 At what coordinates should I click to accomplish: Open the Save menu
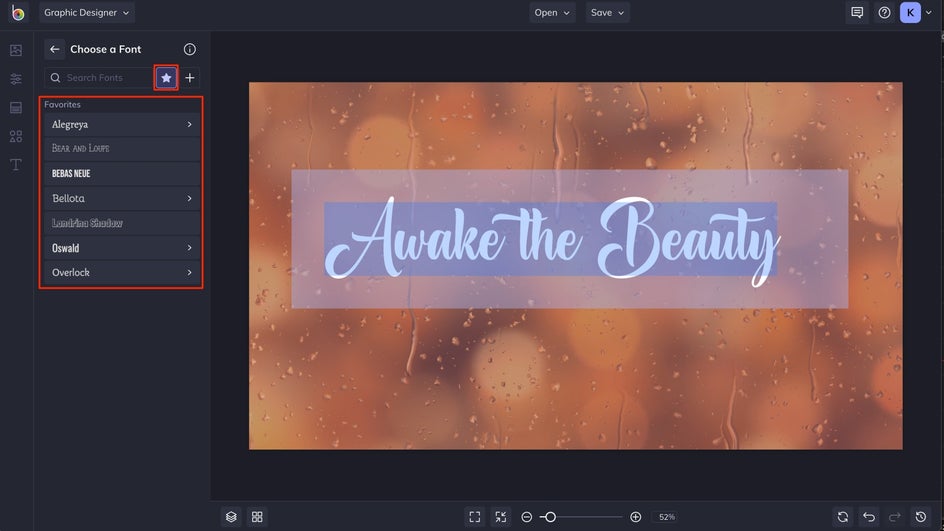coord(607,13)
